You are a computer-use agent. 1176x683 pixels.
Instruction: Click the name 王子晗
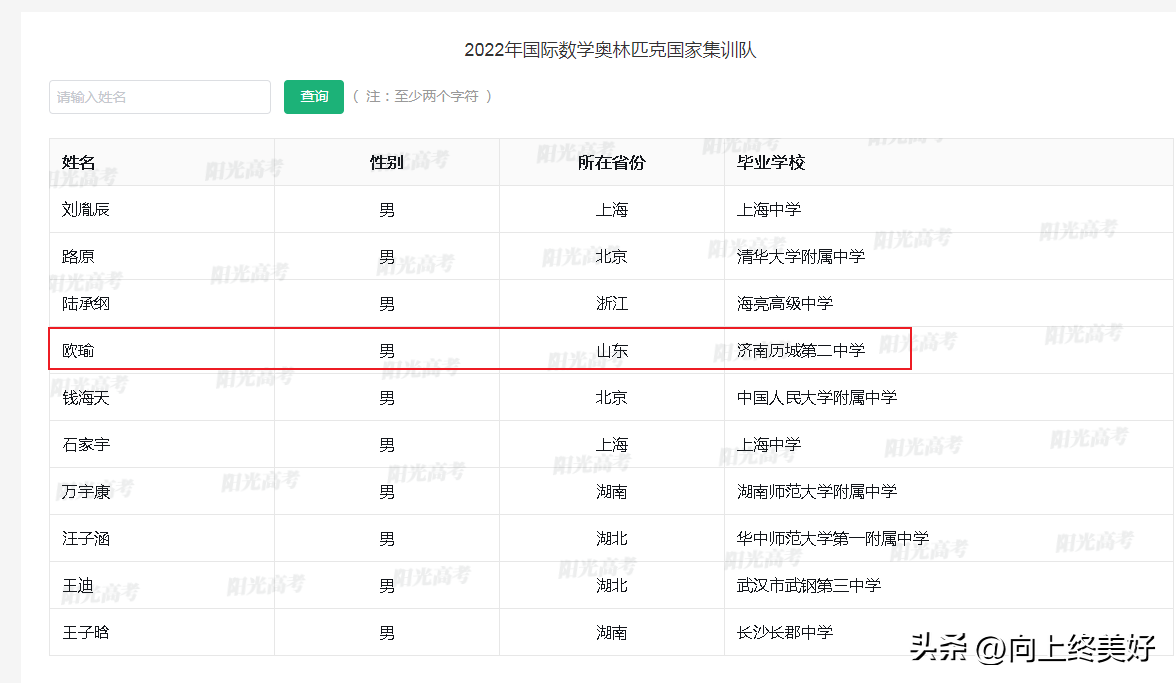(87, 633)
